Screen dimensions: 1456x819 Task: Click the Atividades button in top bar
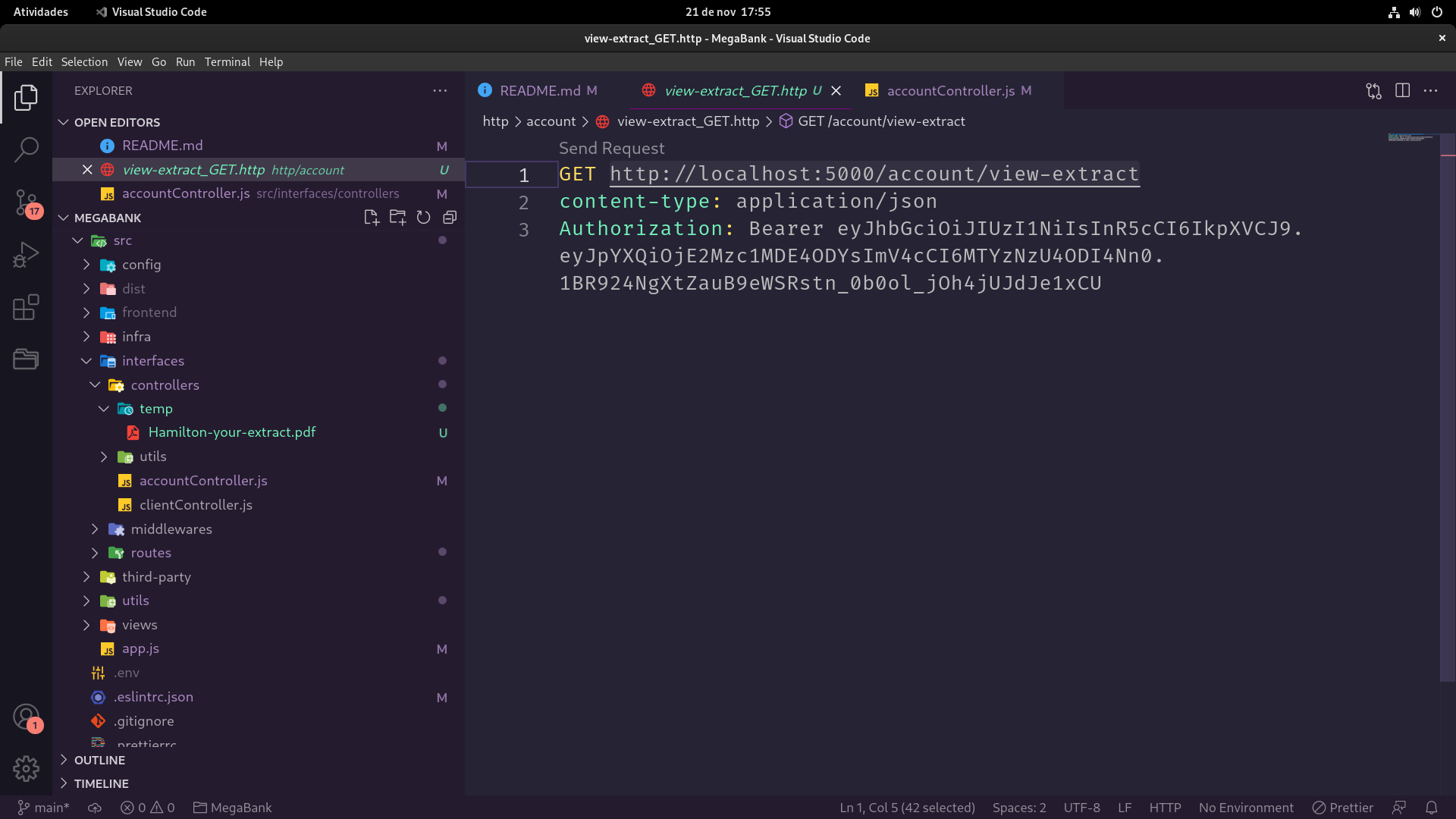pos(41,12)
